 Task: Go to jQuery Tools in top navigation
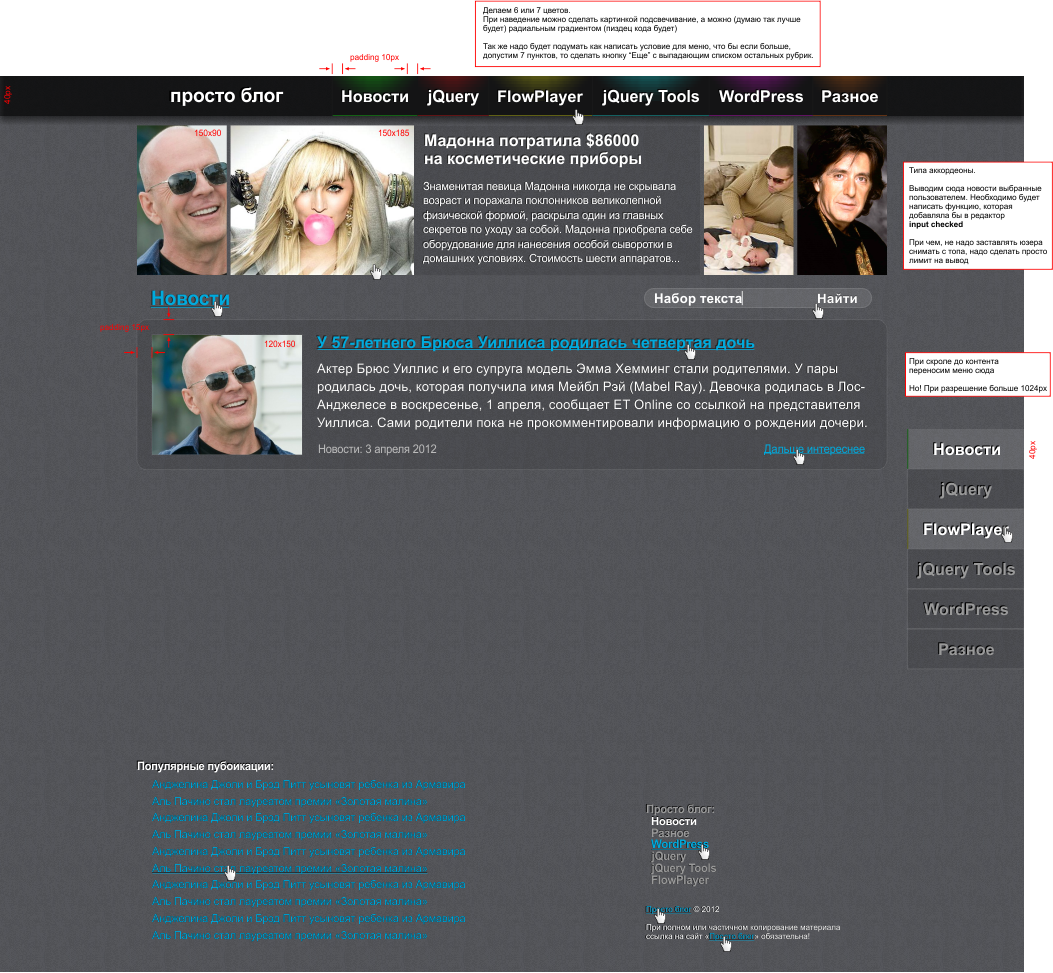pos(650,97)
